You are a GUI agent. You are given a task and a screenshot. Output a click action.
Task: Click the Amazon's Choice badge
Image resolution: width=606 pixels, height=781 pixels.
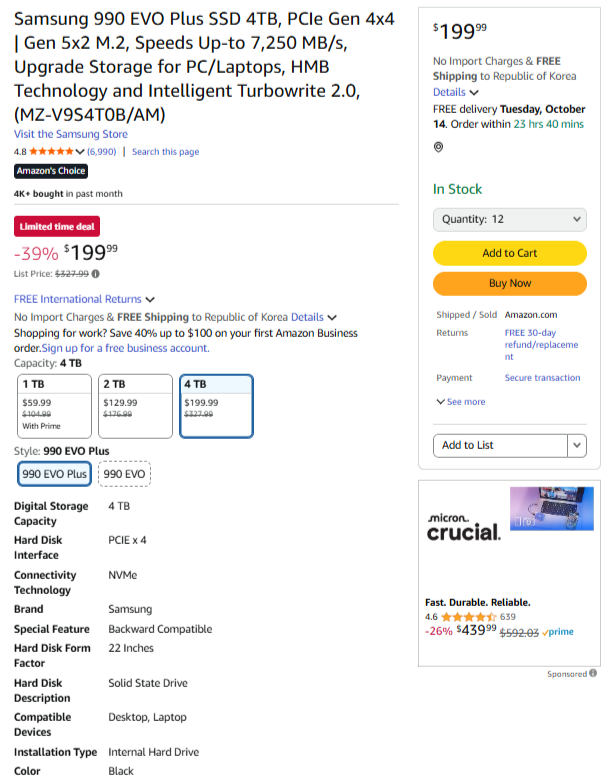51,171
